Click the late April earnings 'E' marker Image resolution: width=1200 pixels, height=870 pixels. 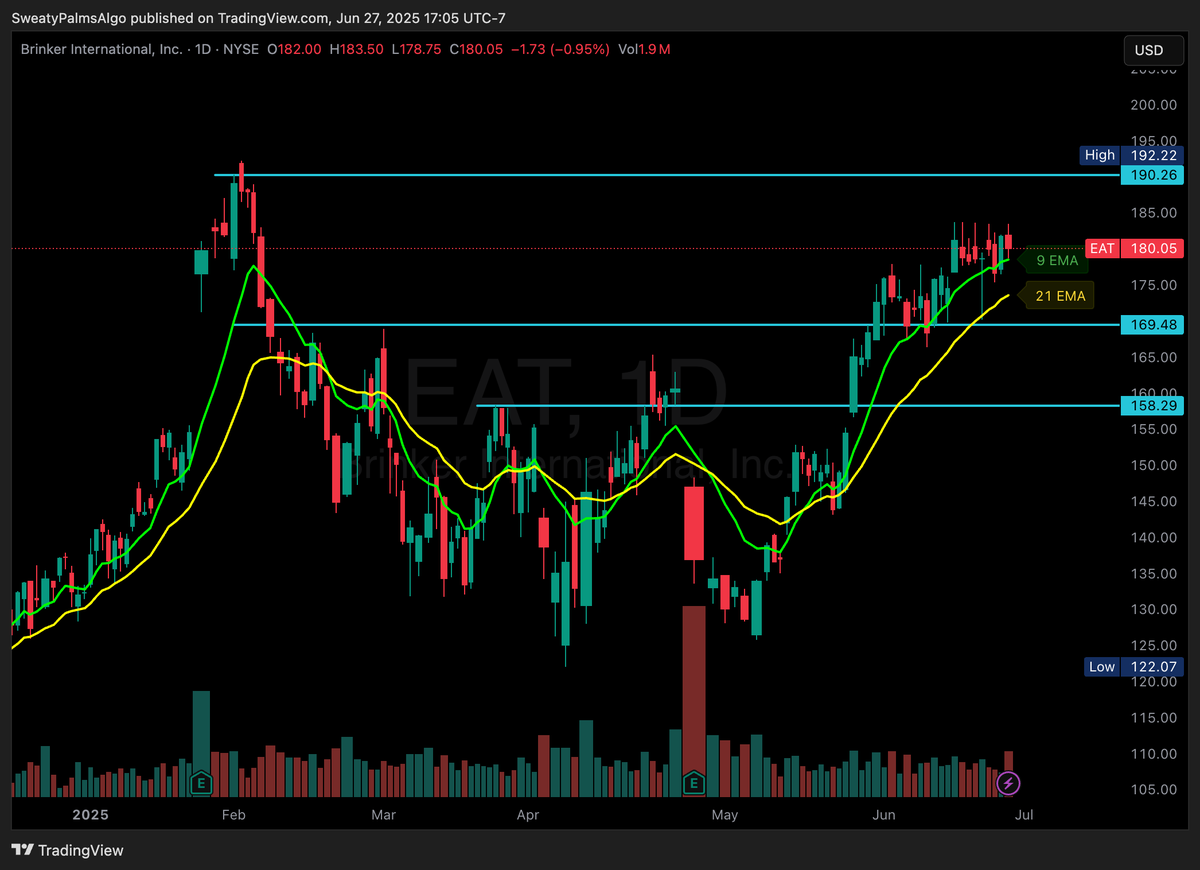tap(694, 783)
